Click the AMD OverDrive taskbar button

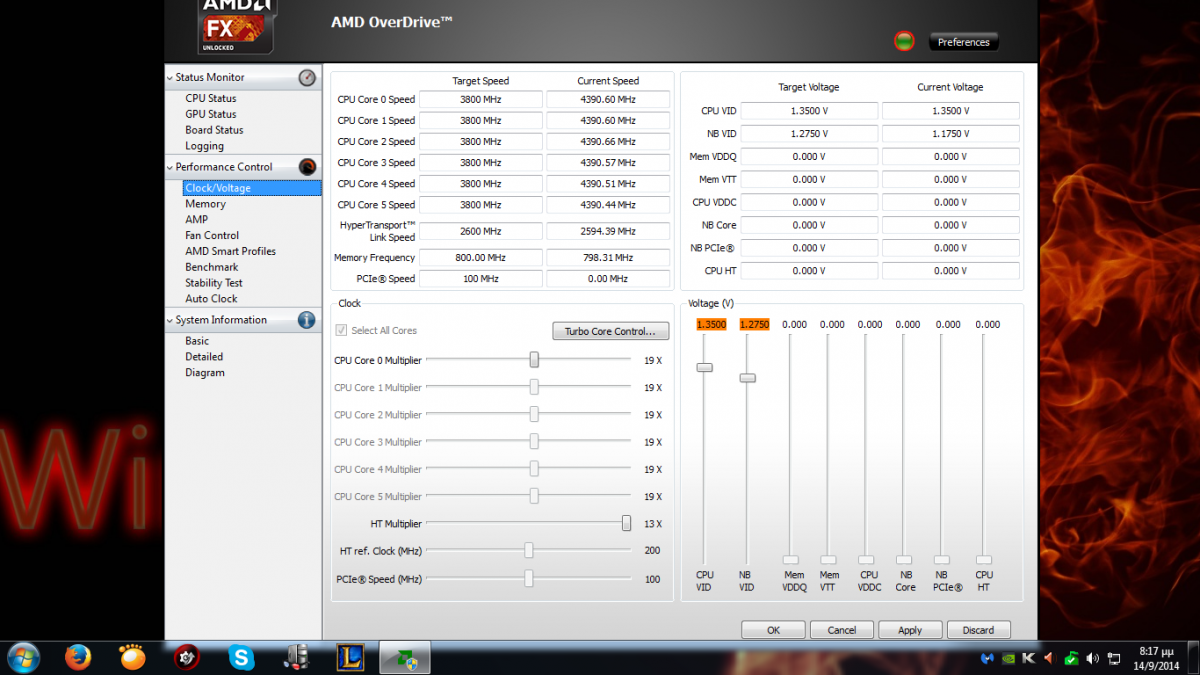point(404,657)
